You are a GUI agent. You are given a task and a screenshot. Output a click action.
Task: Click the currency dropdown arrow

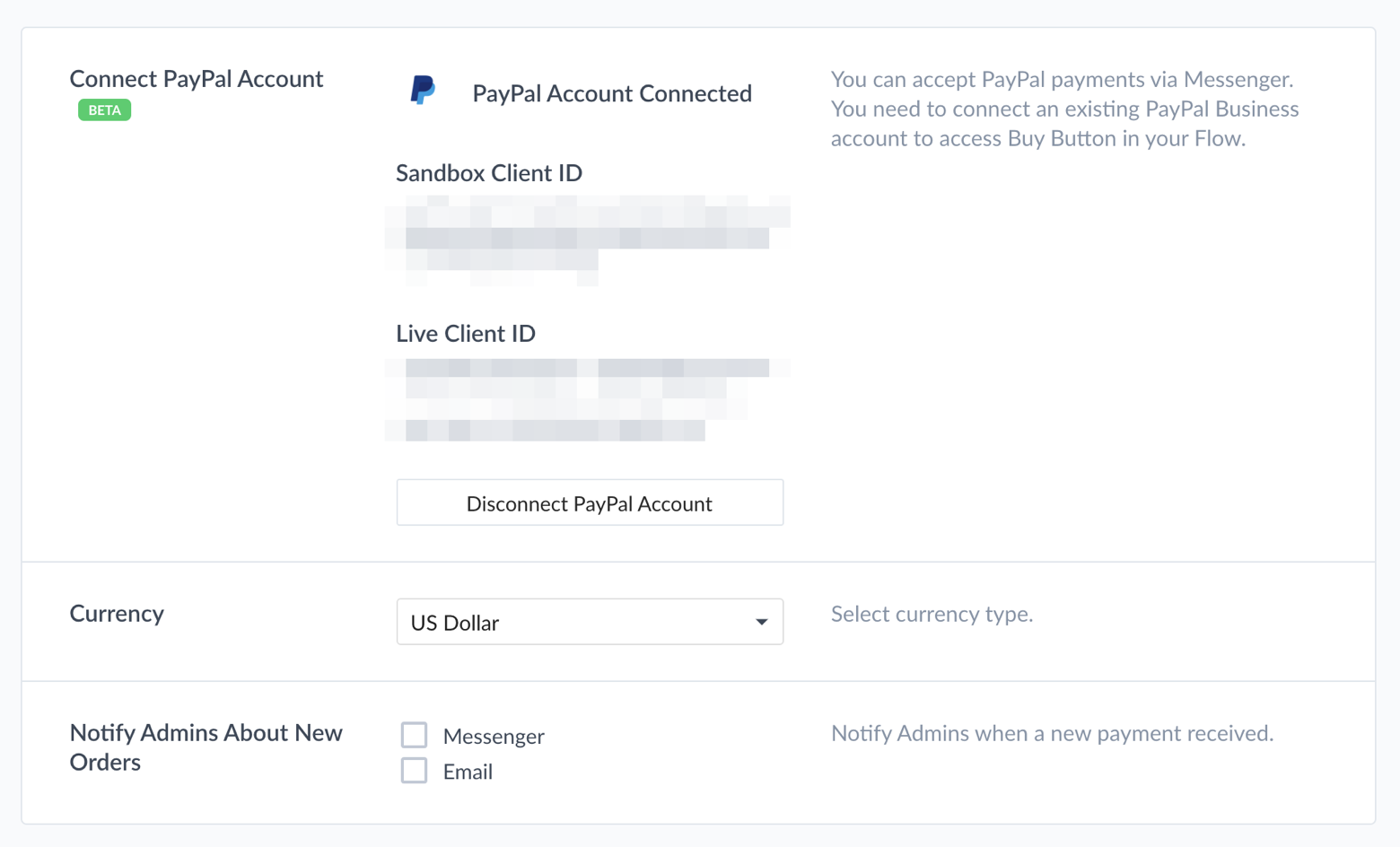761,622
